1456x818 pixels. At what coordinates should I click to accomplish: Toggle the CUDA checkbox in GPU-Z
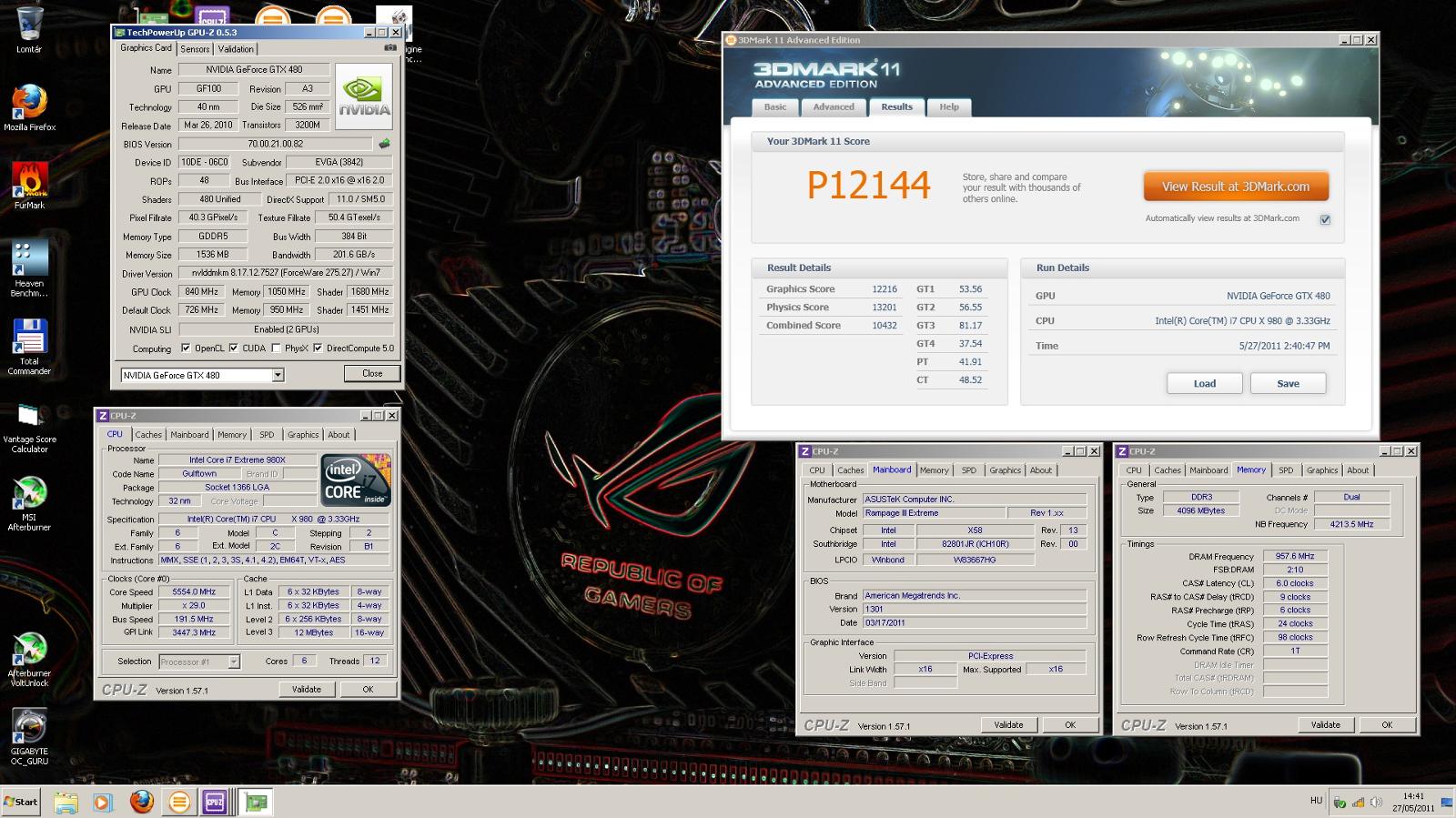tap(233, 348)
